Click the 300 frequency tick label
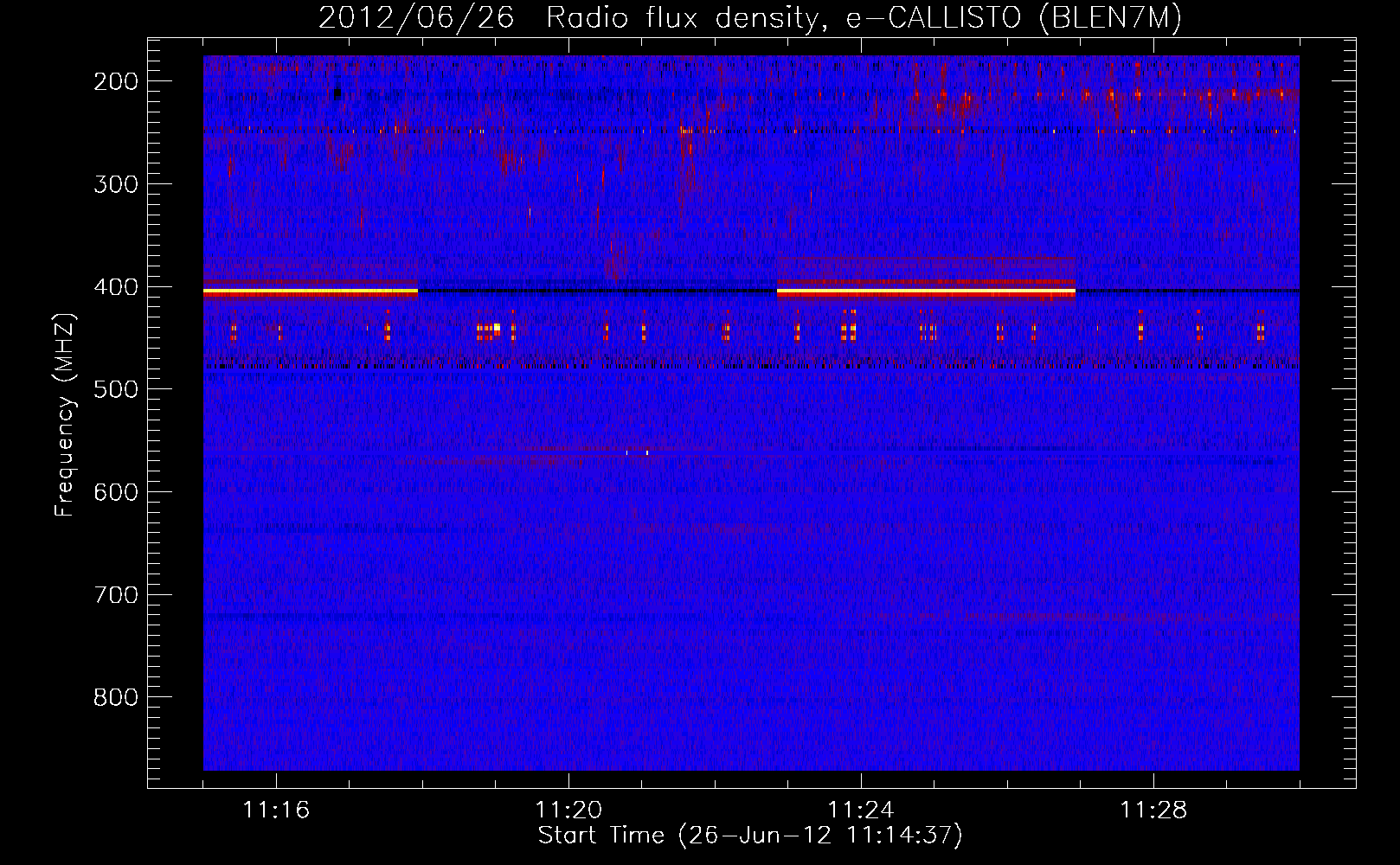This screenshot has width=1400, height=865. coord(116,183)
